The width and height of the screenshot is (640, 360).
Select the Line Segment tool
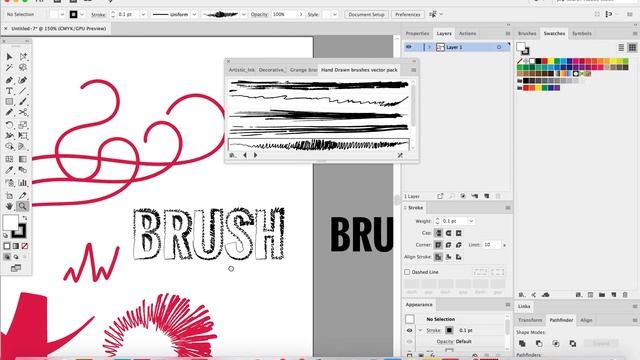click(23, 91)
